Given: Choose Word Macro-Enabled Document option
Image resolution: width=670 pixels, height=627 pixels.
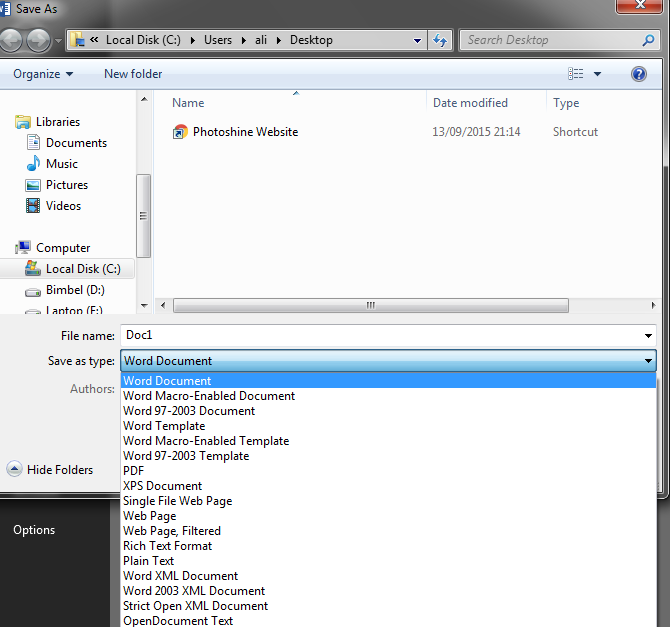Looking at the screenshot, I should 388,396.
